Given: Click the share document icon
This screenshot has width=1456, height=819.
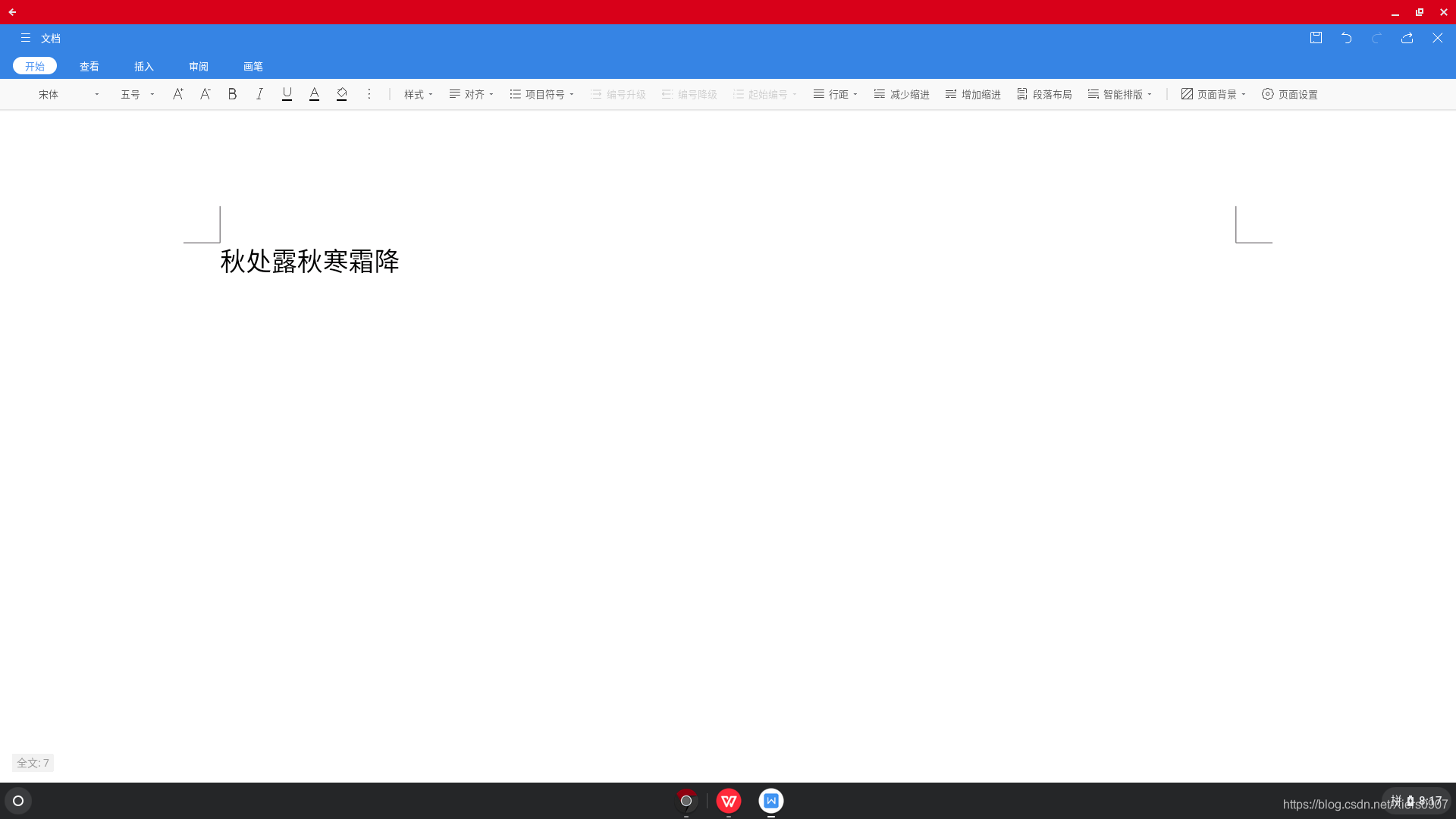Looking at the screenshot, I should 1407,38.
